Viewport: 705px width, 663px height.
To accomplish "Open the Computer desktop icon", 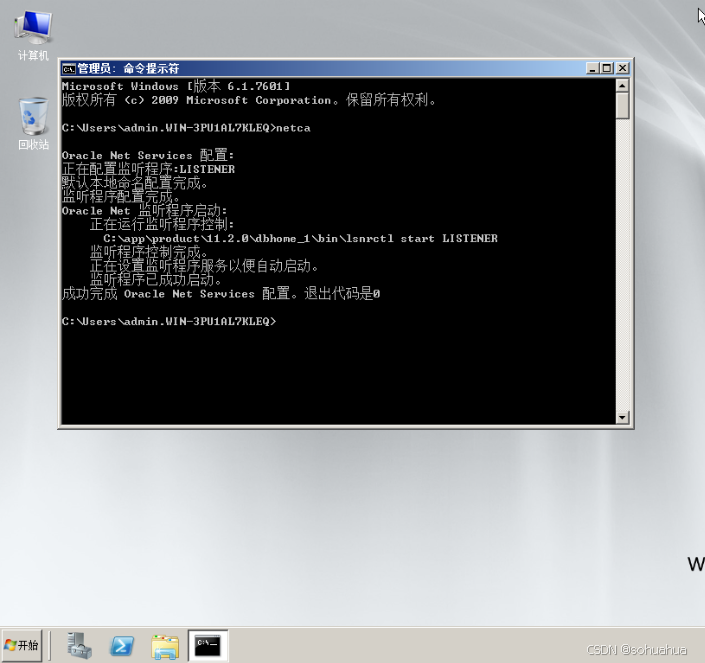I will [x=33, y=35].
